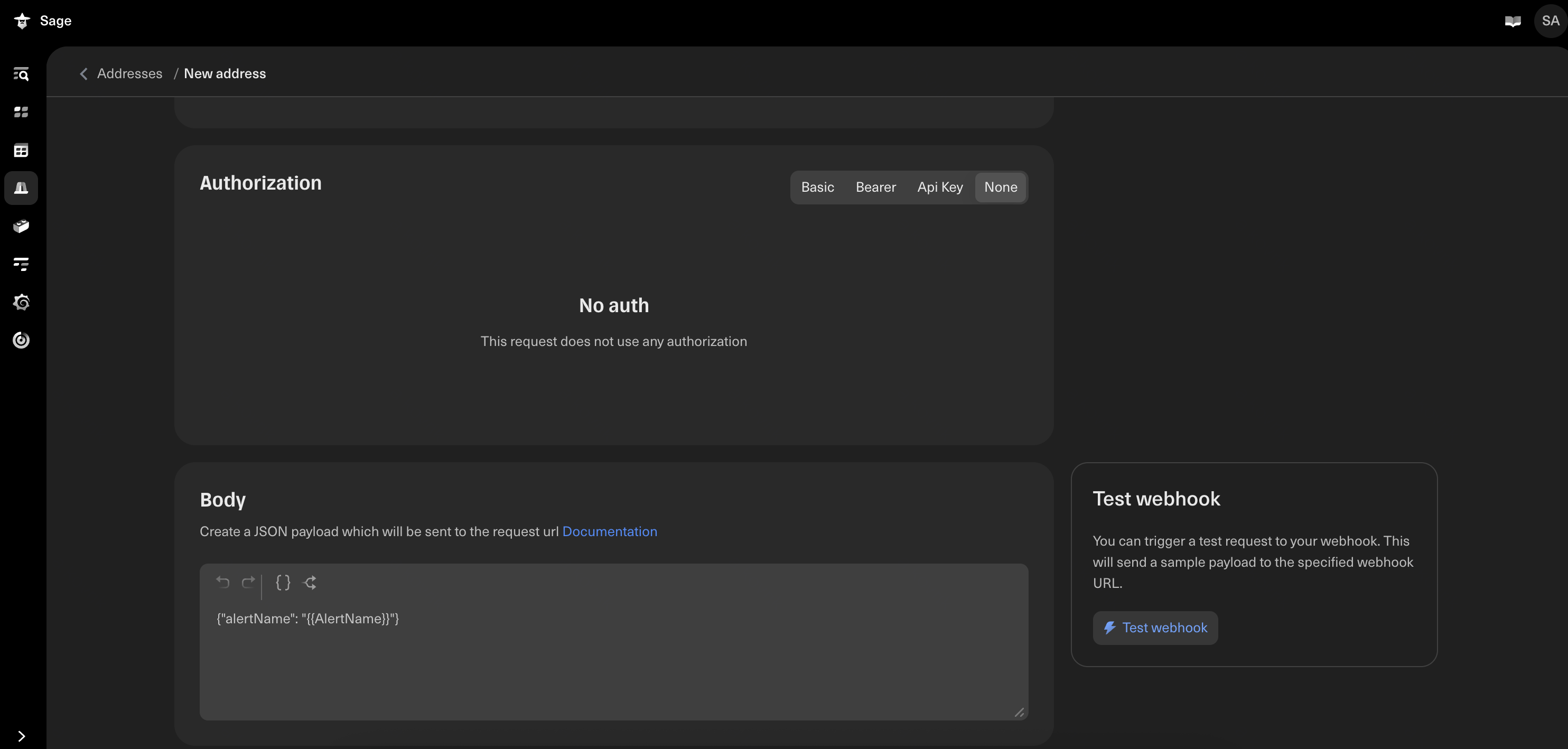Click the Authorization section heading
The height and width of the screenshot is (749, 1568).
(260, 183)
